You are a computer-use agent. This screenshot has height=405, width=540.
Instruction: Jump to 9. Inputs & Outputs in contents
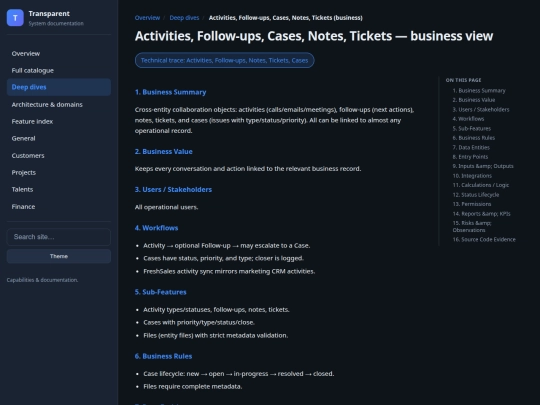[483, 166]
